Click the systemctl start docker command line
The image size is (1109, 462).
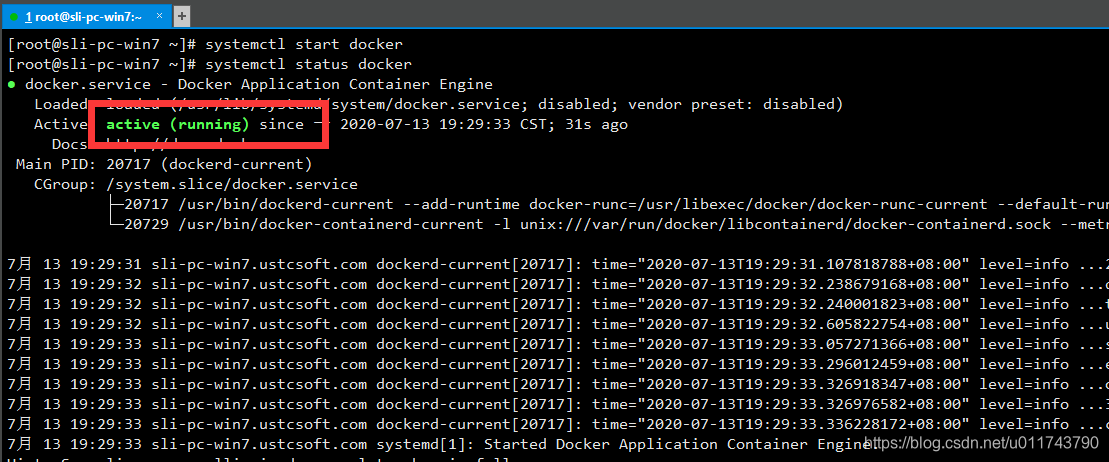[205, 45]
